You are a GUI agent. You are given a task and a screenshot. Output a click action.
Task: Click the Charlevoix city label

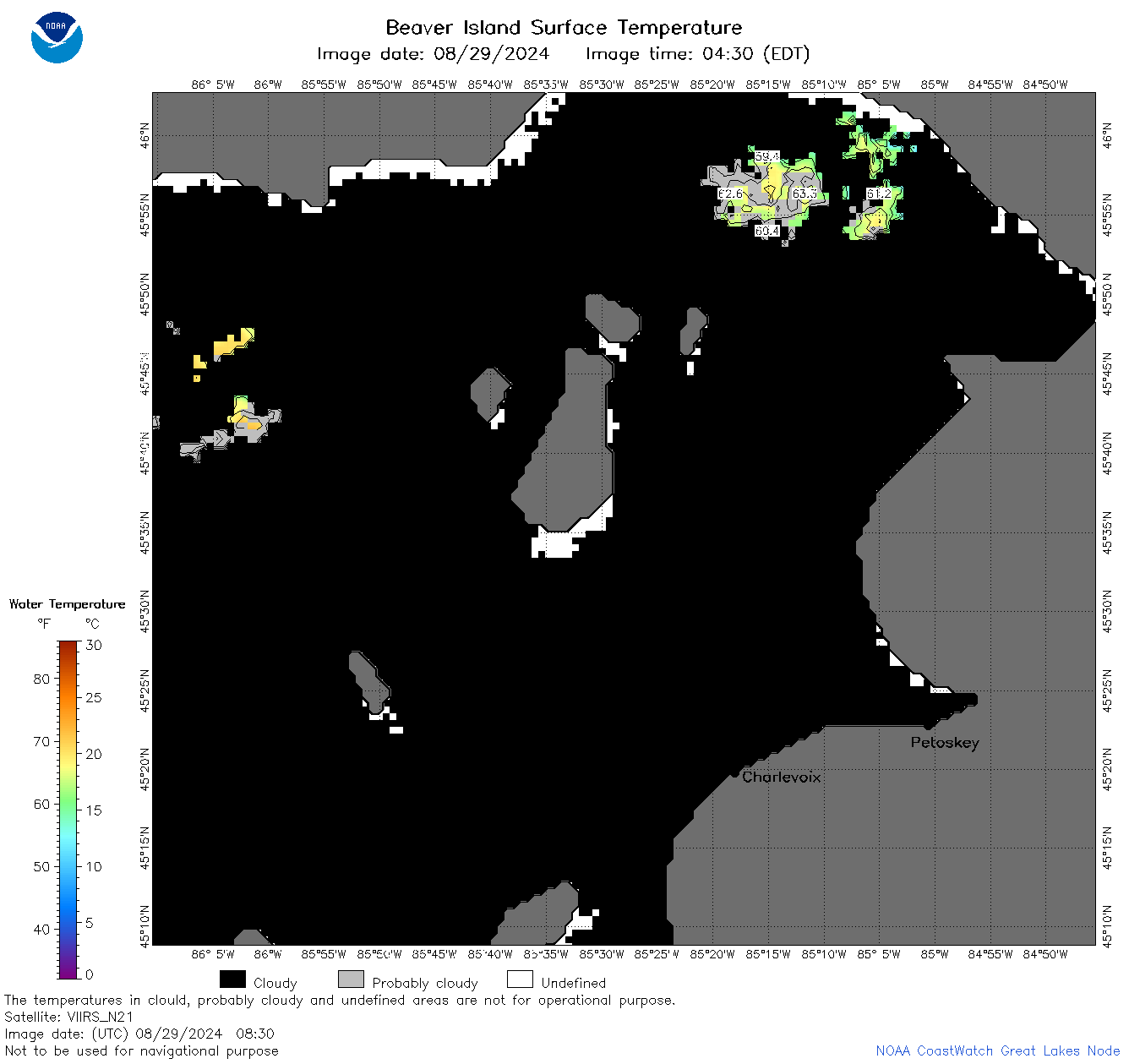[x=781, y=777]
